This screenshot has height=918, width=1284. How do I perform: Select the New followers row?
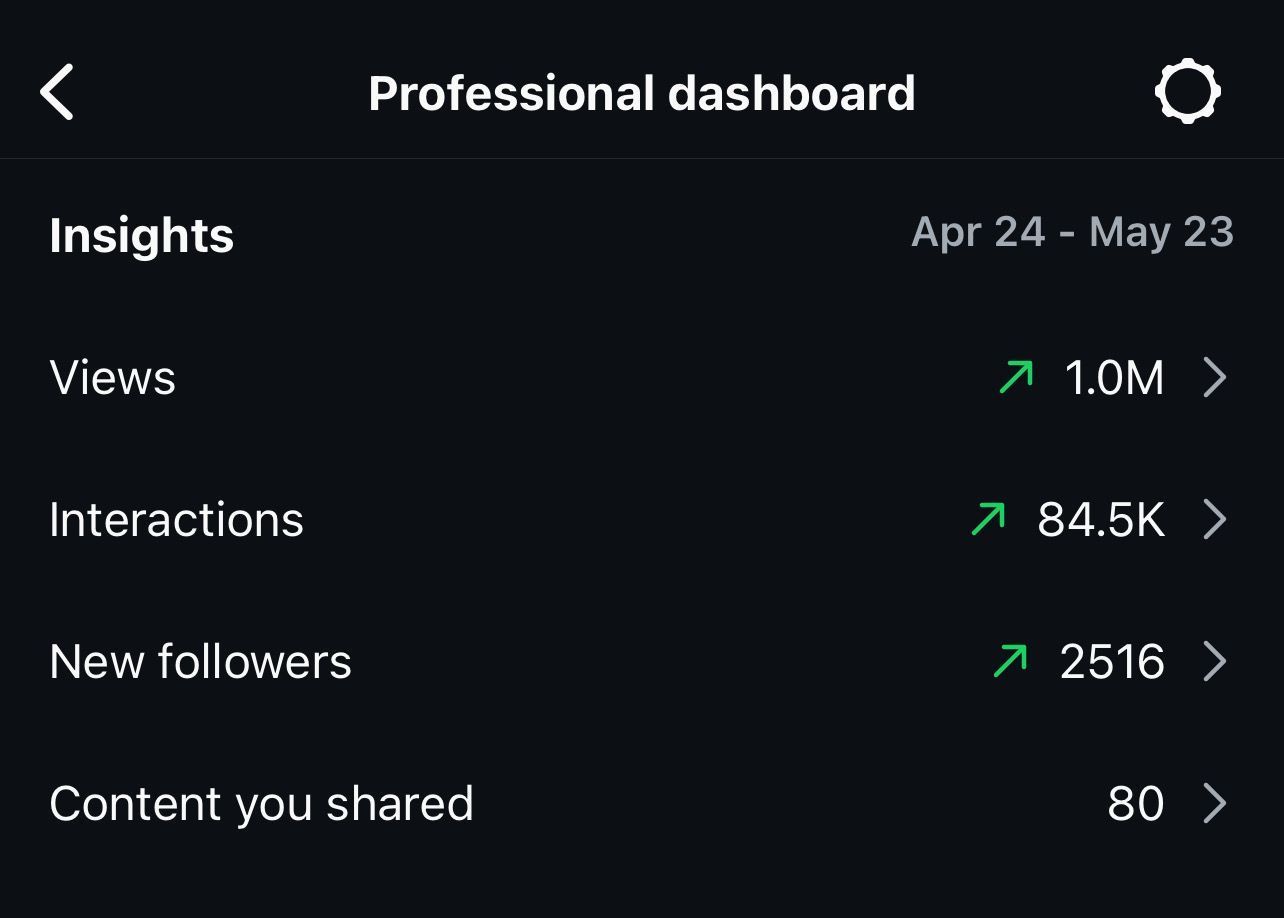[x=200, y=662]
